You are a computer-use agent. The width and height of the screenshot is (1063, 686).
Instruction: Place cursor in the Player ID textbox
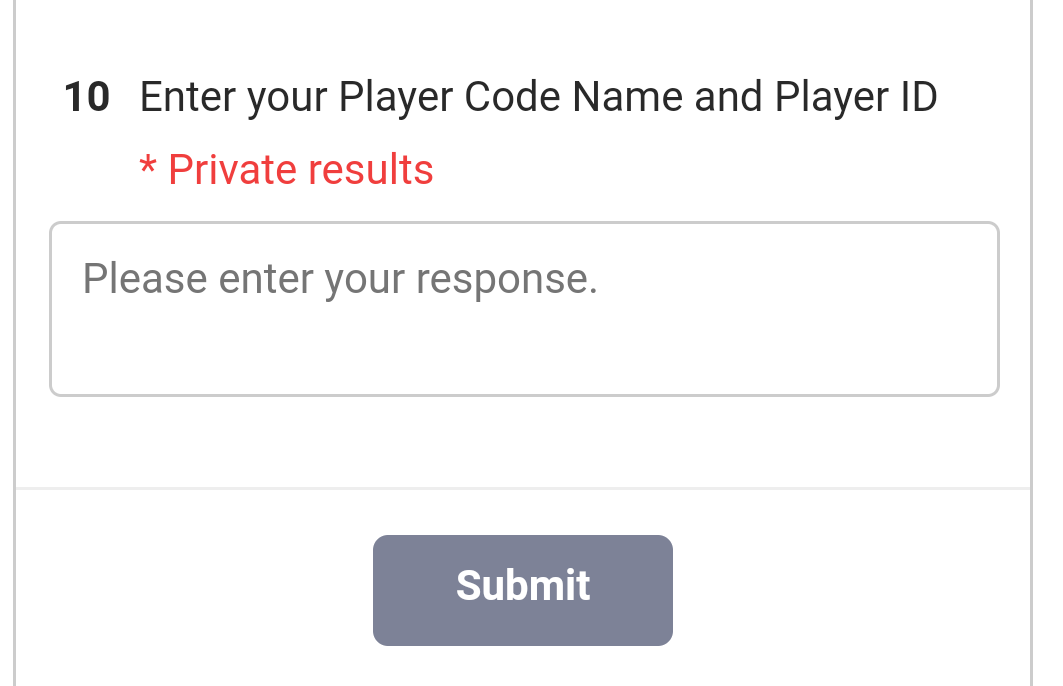tap(524, 309)
